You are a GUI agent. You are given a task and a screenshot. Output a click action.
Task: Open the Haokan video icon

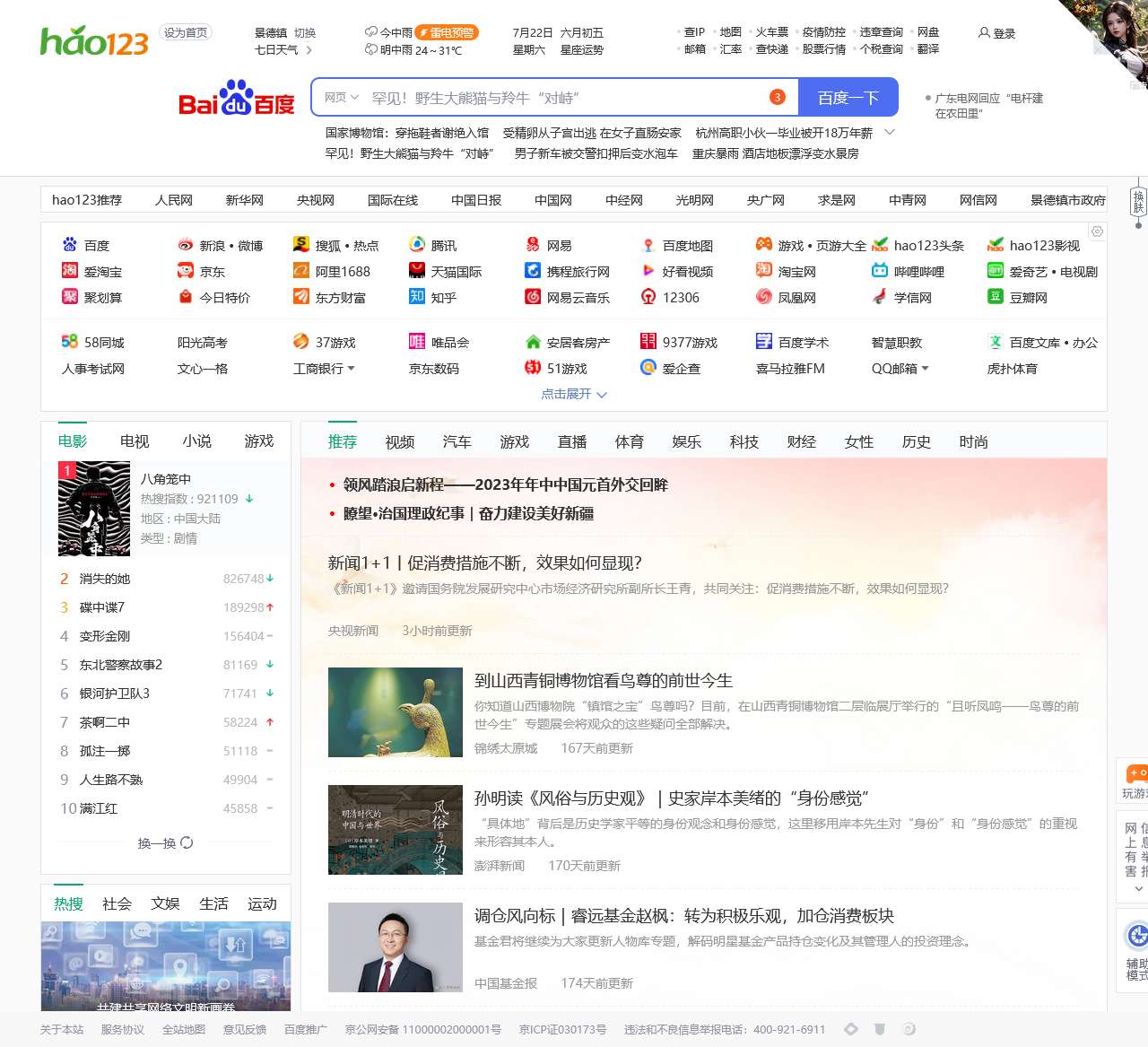[x=648, y=271]
